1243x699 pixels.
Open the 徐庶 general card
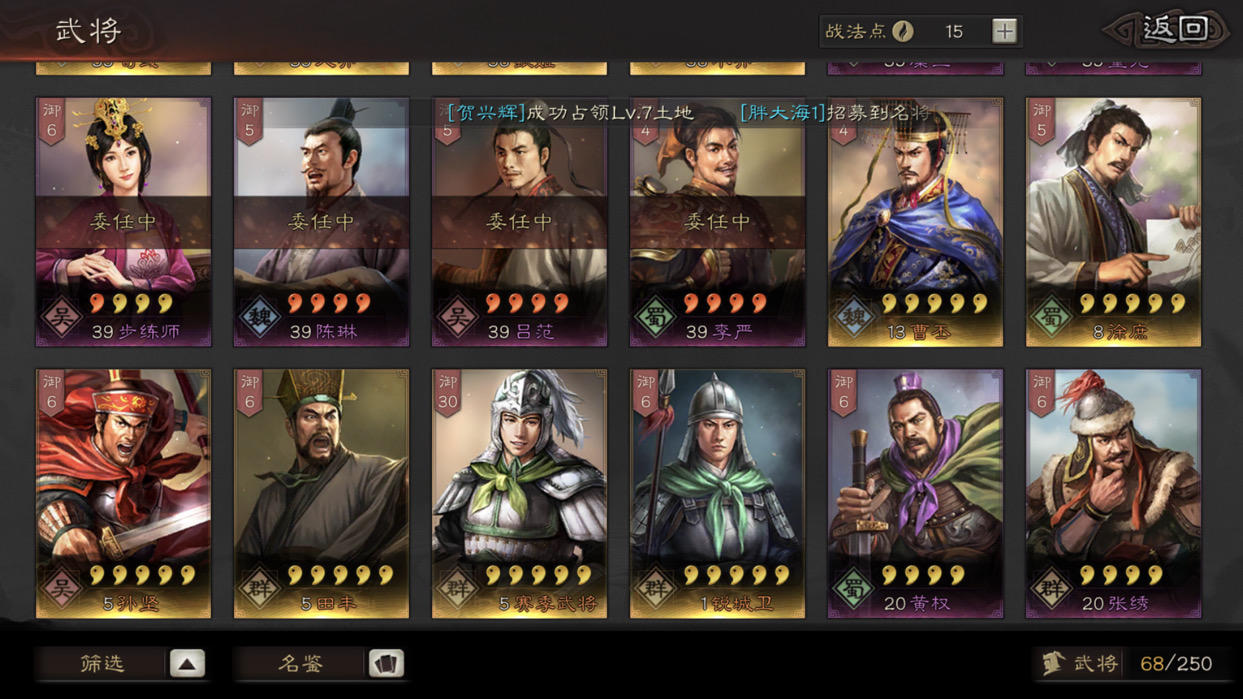(x=1113, y=222)
